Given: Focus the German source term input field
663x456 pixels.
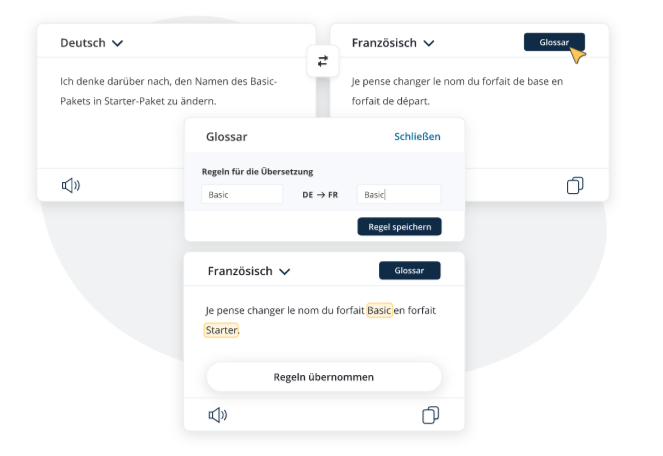Looking at the screenshot, I should (242, 195).
